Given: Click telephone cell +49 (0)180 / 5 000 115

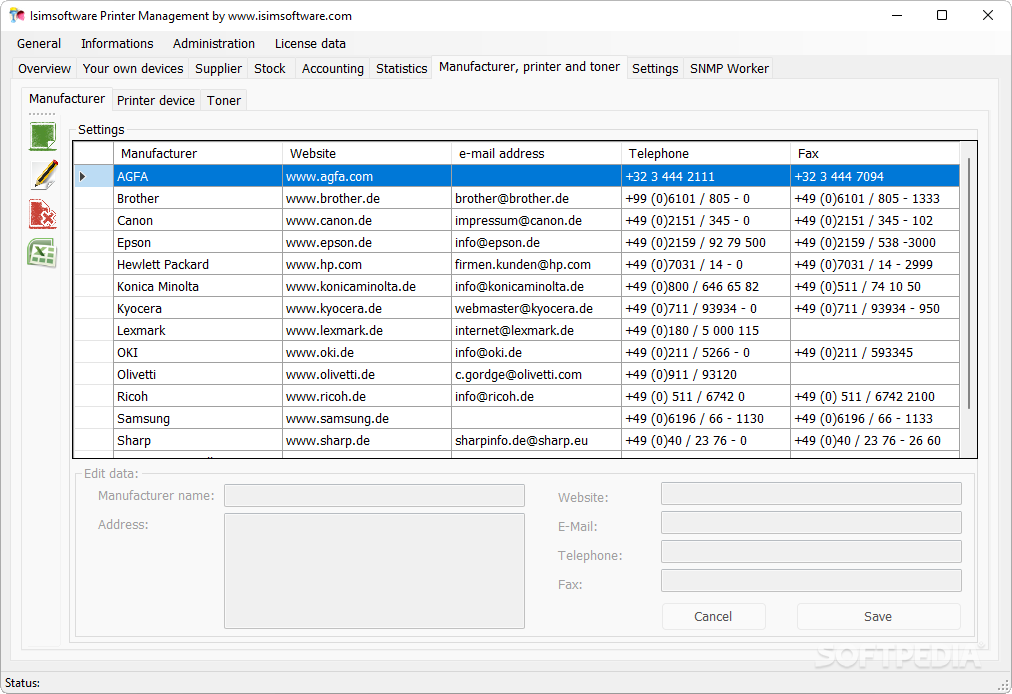Looking at the screenshot, I should (x=706, y=330).
